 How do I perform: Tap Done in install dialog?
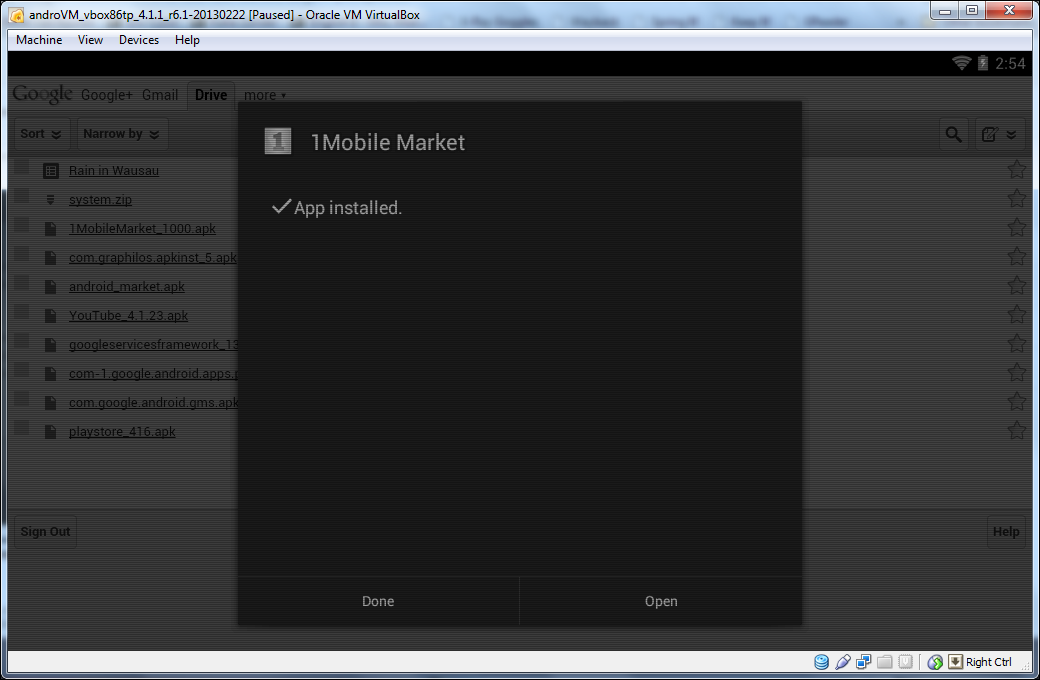pos(378,601)
